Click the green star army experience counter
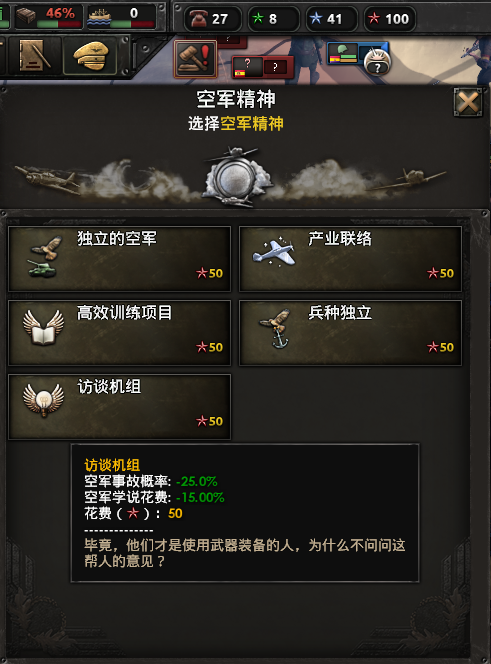The height and width of the screenshot is (664, 491). (x=272, y=19)
